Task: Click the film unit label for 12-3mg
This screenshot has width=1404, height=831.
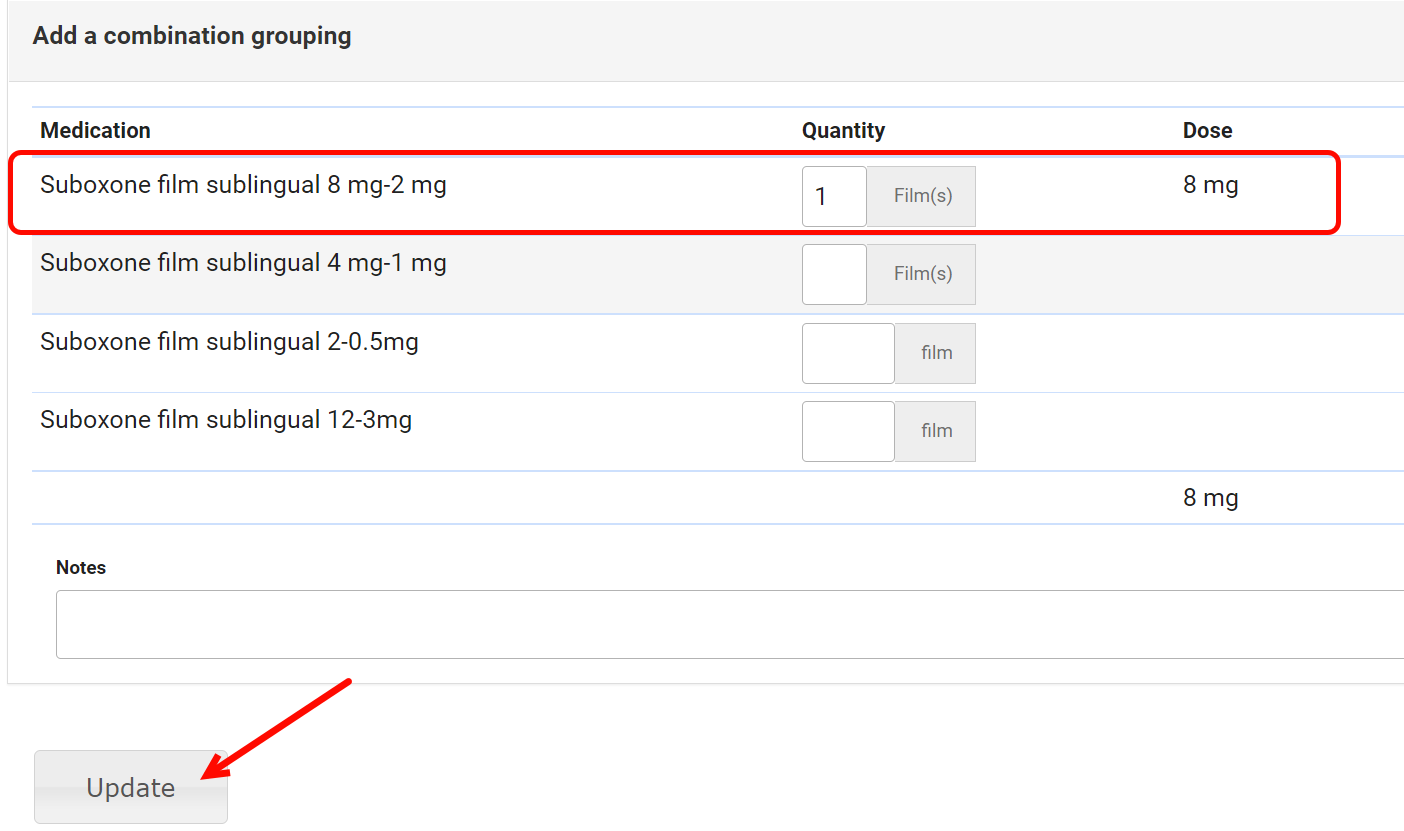Action: click(x=936, y=431)
